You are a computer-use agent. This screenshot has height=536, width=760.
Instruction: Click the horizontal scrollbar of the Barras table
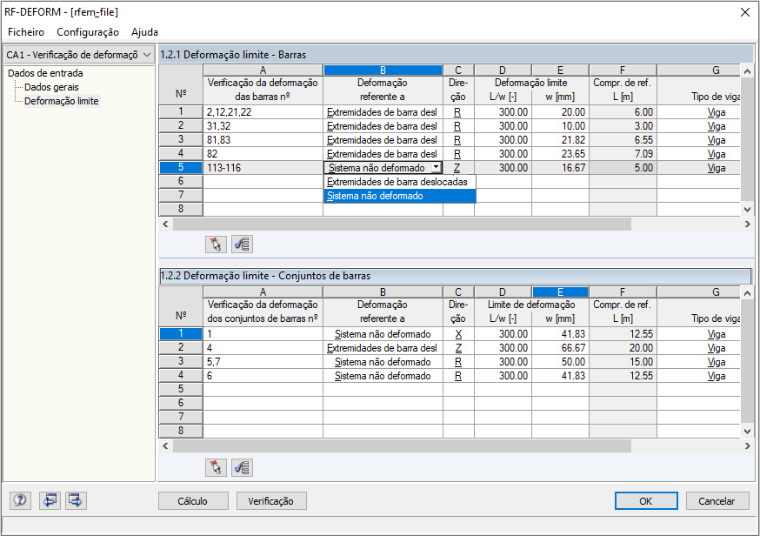point(402,224)
